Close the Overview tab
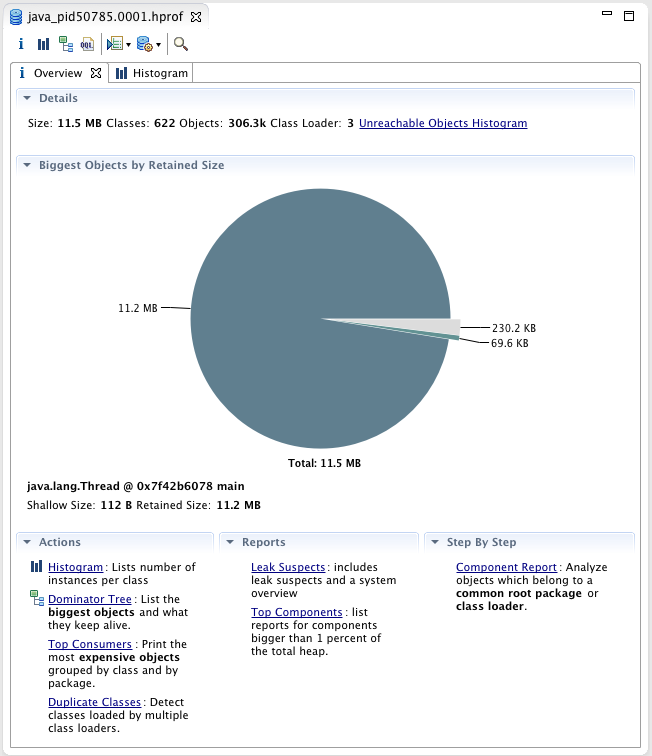Viewport: 652px width, 756px height. click(96, 73)
